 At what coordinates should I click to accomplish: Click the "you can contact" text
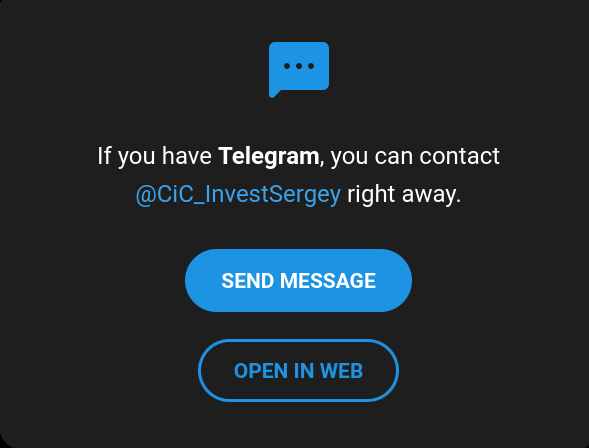(x=415, y=156)
